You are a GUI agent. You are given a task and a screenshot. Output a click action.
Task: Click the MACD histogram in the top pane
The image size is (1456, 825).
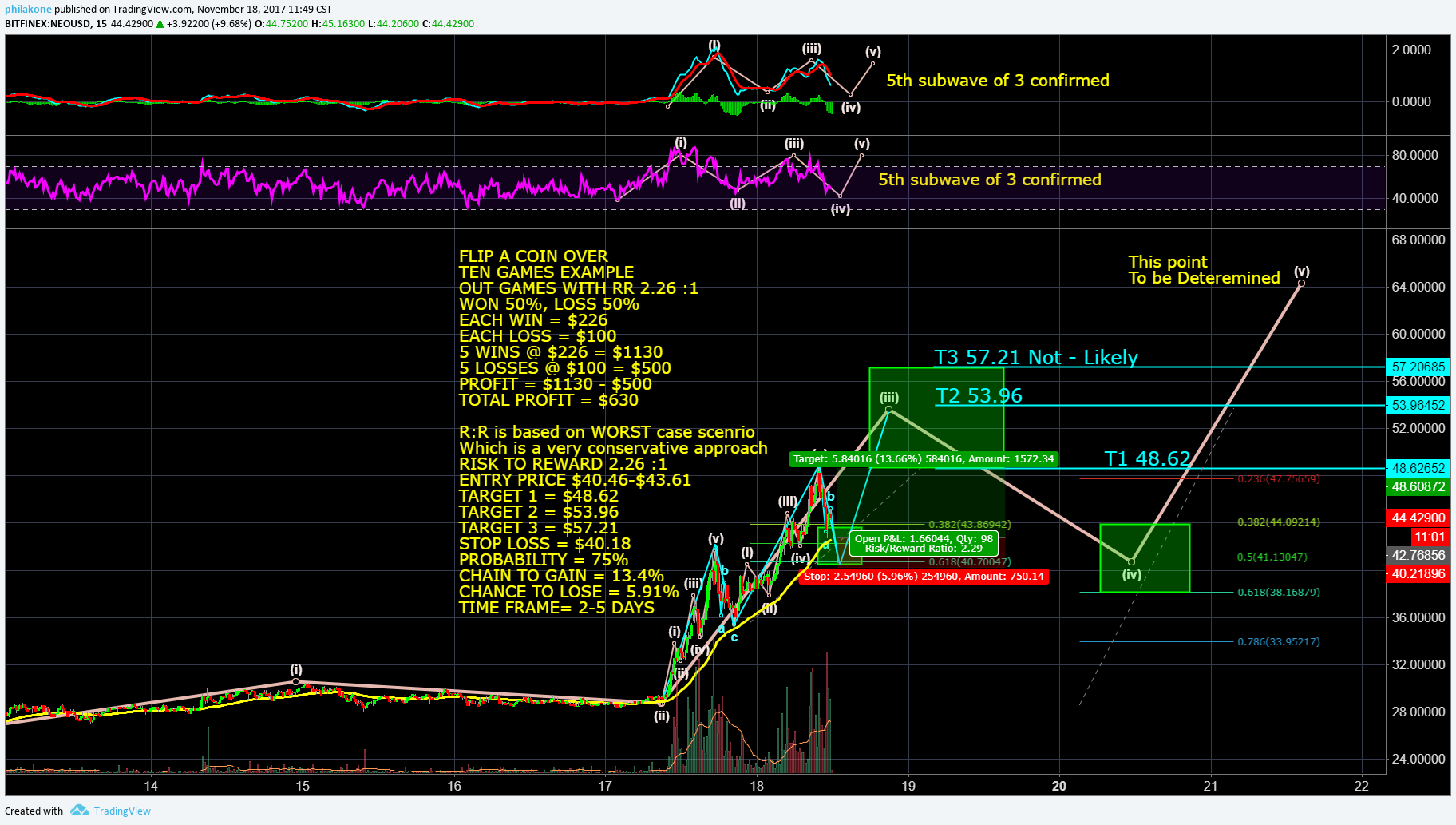(718, 100)
